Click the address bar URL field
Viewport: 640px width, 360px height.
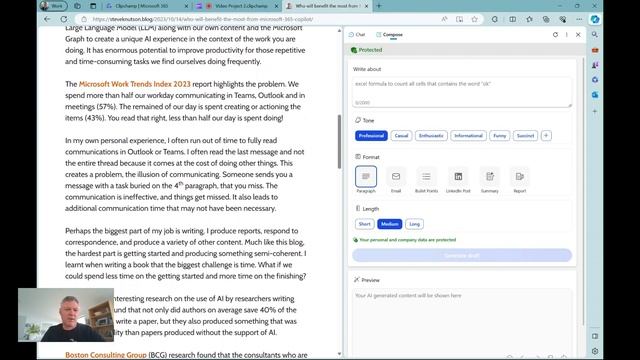point(261,19)
